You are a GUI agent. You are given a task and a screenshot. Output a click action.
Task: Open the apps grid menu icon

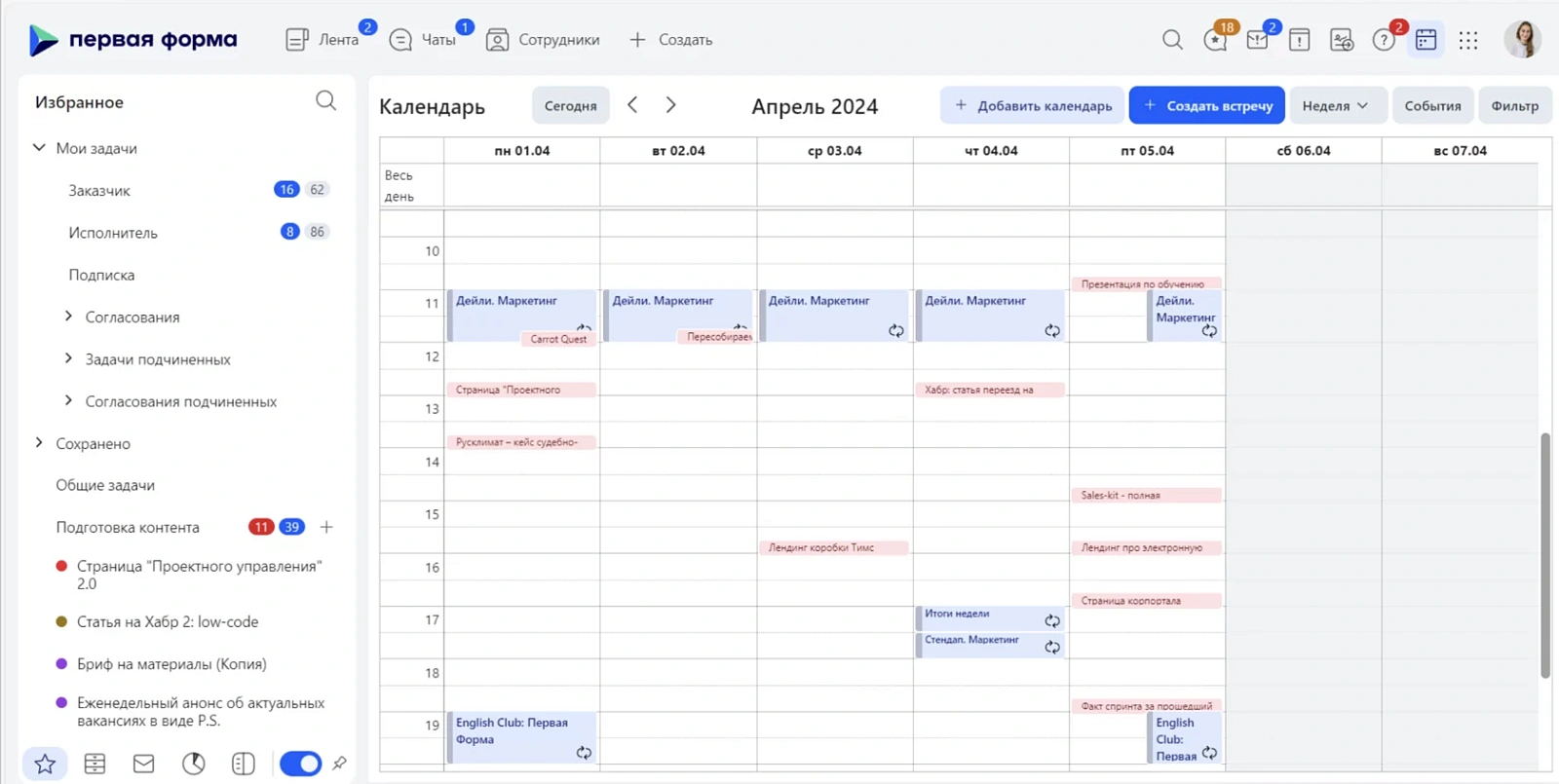[x=1468, y=40]
